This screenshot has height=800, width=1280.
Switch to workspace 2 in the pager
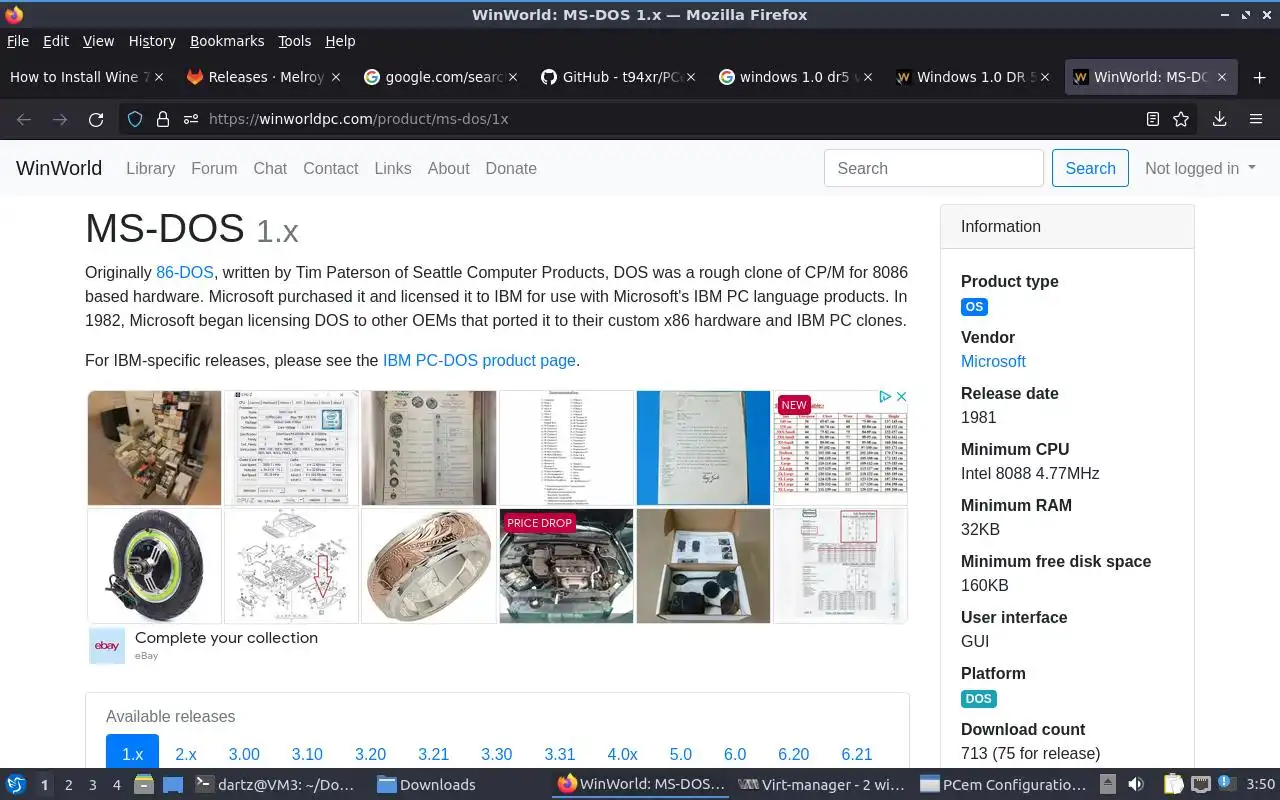coord(69,785)
